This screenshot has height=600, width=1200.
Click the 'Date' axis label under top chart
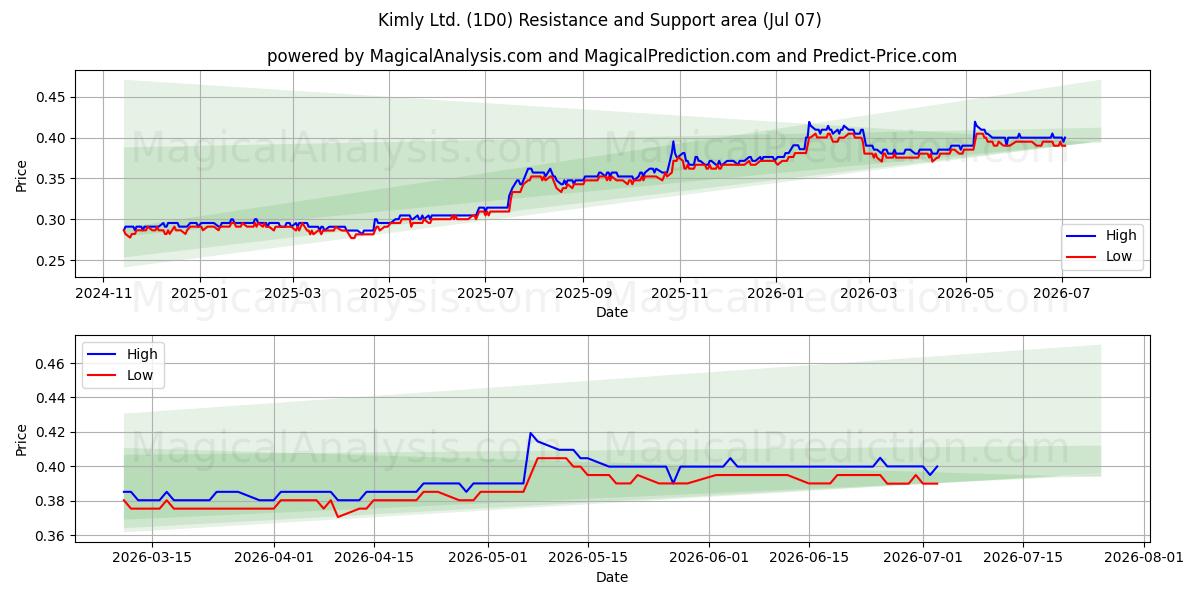click(612, 312)
